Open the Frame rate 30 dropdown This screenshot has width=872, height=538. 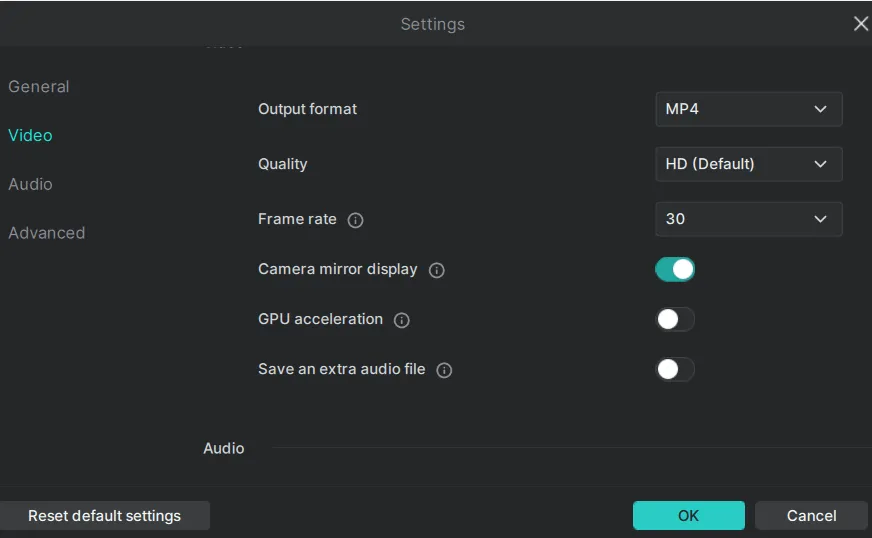[748, 219]
